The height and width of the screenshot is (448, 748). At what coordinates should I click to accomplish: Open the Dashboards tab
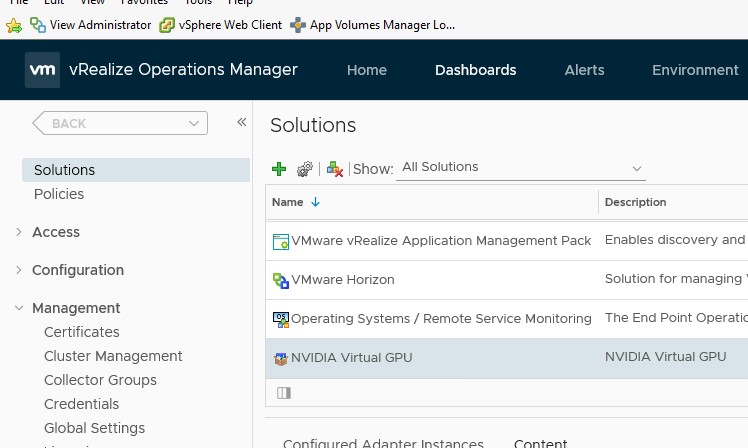pos(476,70)
